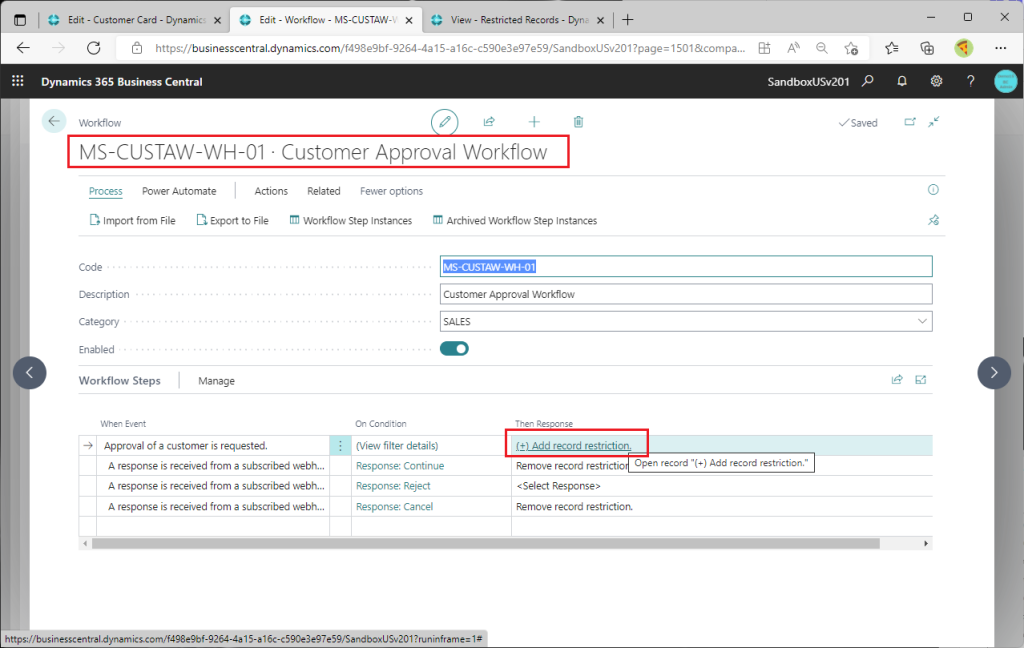Image resolution: width=1024 pixels, height=648 pixels.
Task: Open the browser read aloud icon
Action: (x=793, y=48)
